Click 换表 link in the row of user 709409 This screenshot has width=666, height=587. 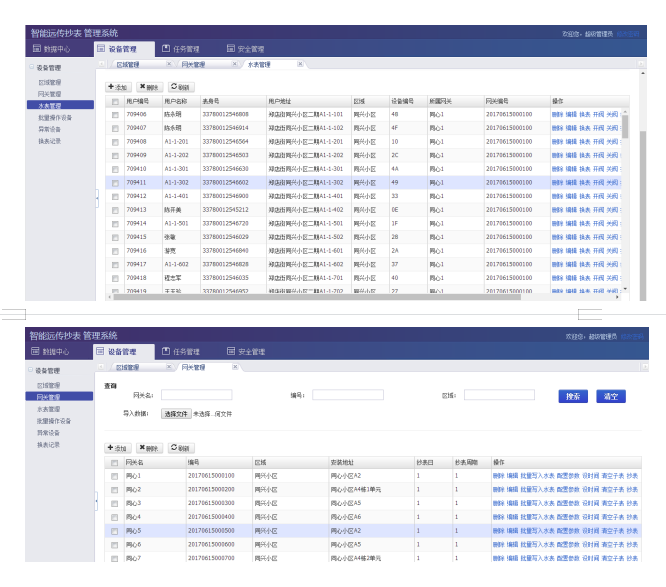point(585,155)
